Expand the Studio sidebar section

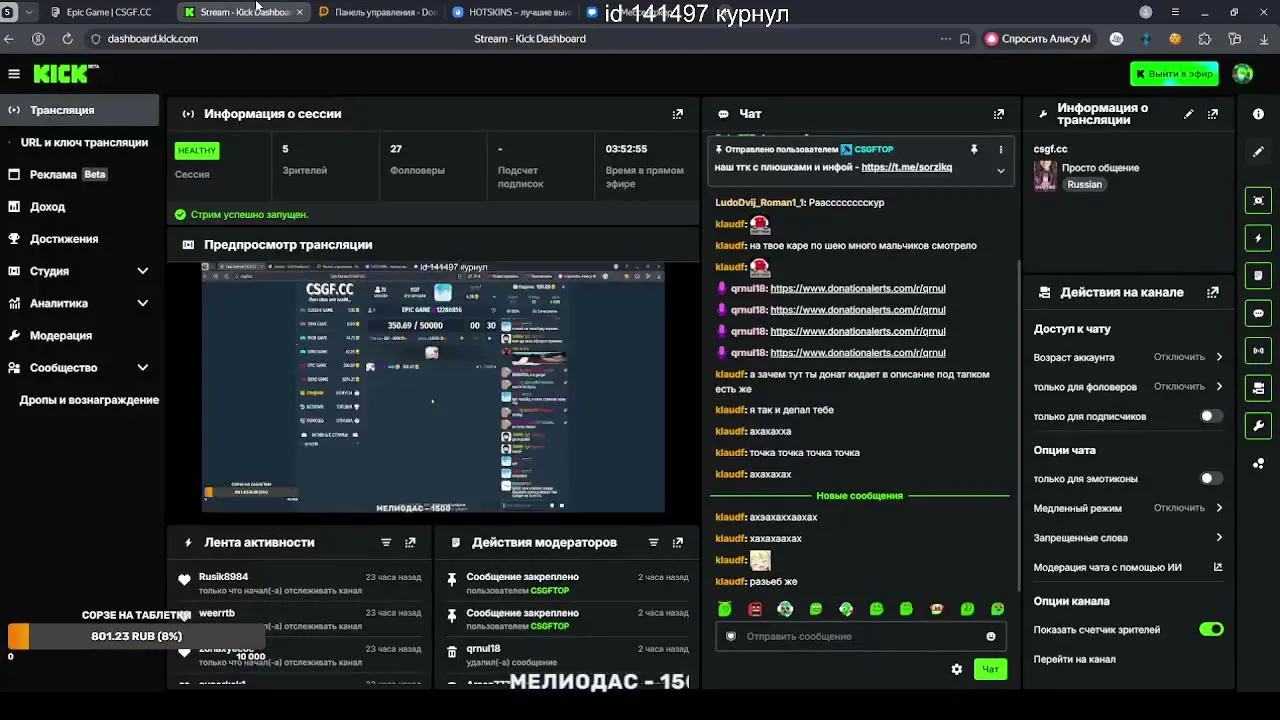(142, 271)
